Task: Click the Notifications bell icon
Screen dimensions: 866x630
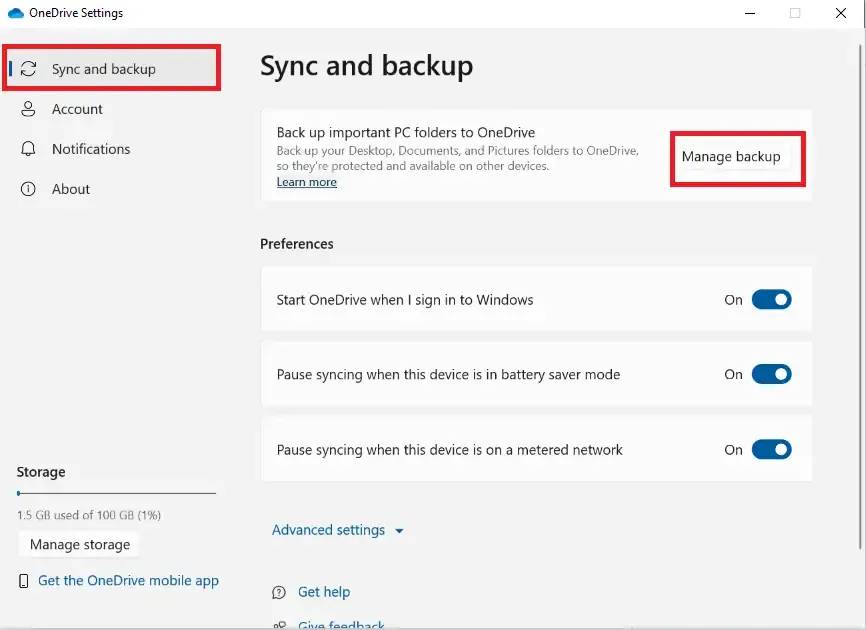Action: (x=27, y=149)
